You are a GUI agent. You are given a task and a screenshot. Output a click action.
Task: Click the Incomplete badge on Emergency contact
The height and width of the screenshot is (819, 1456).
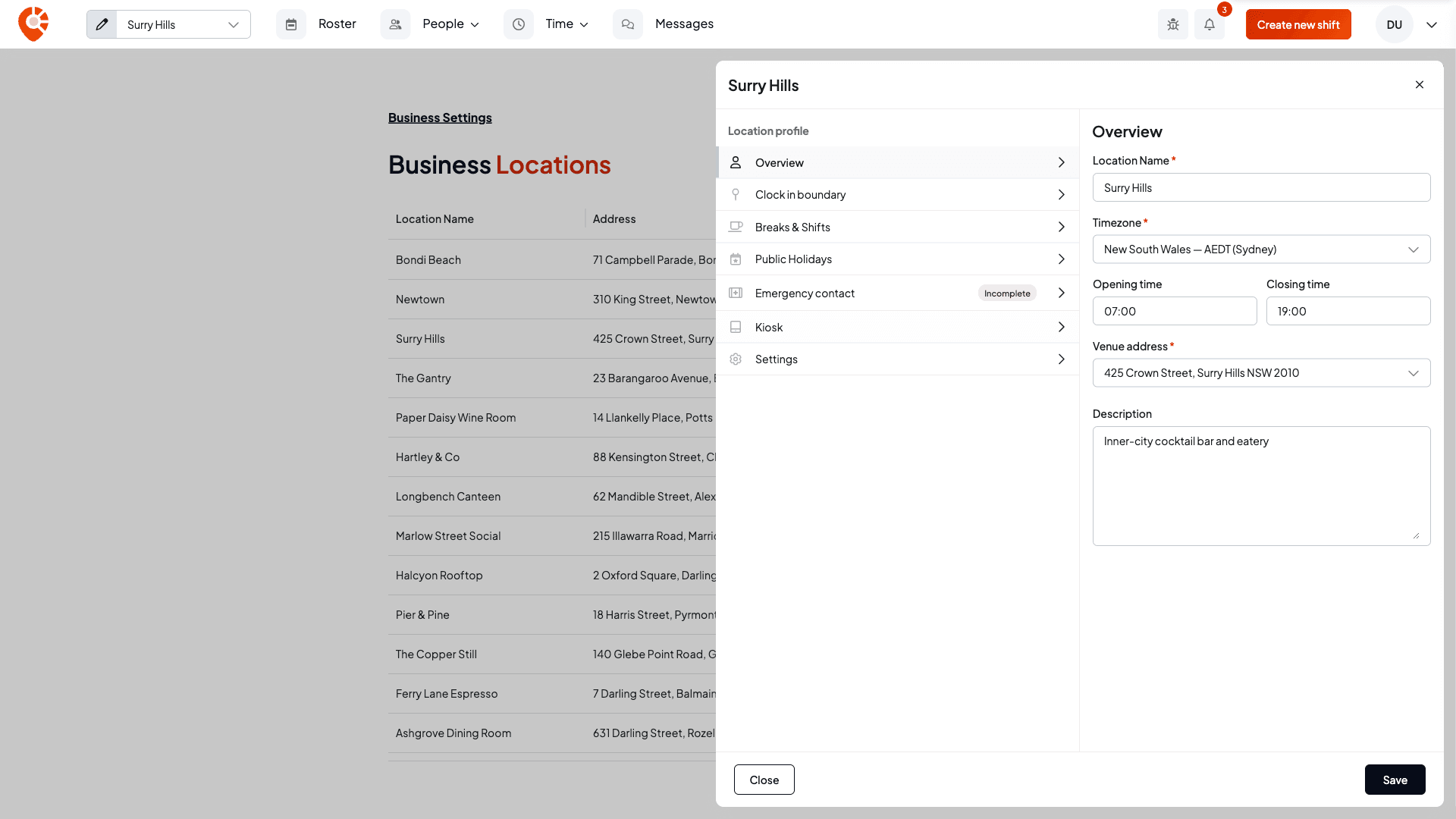point(1007,293)
